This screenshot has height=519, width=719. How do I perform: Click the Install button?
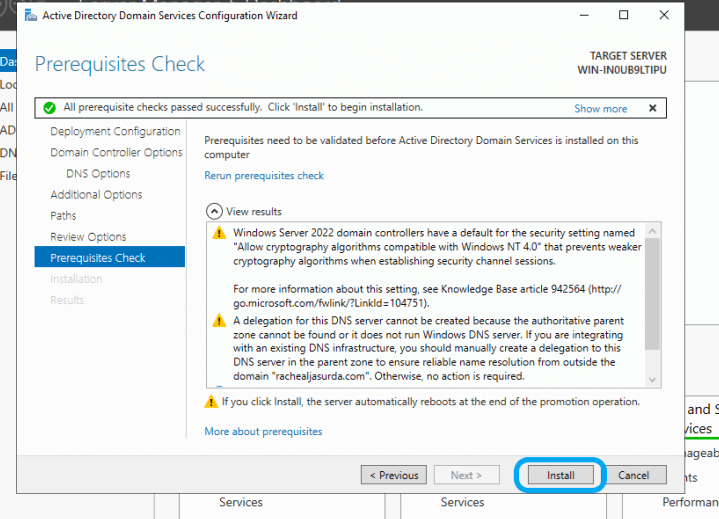tap(560, 475)
